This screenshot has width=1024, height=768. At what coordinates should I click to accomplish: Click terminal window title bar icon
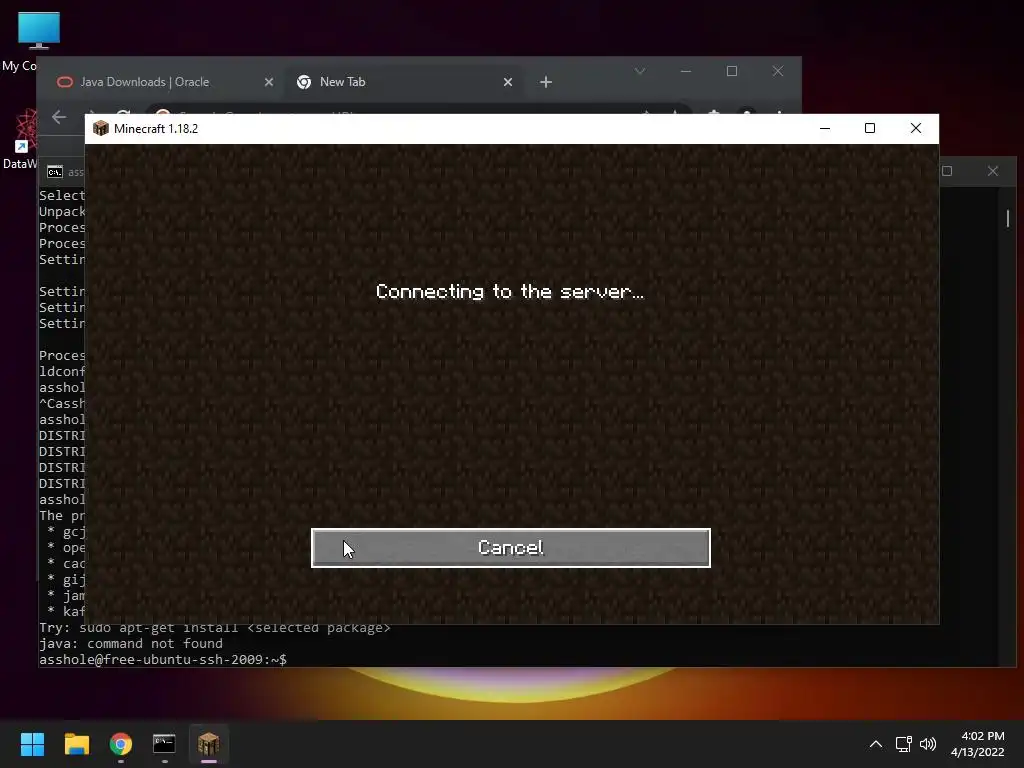click(x=55, y=172)
